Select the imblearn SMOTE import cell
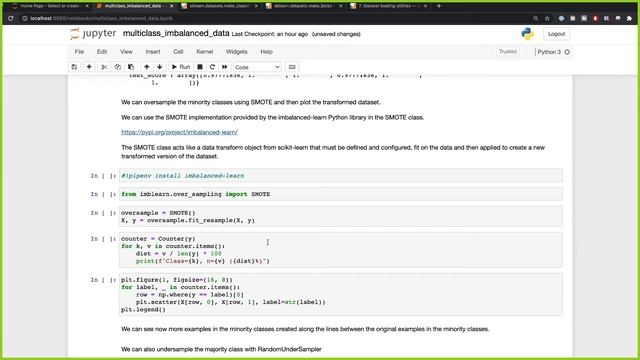 click(341, 194)
